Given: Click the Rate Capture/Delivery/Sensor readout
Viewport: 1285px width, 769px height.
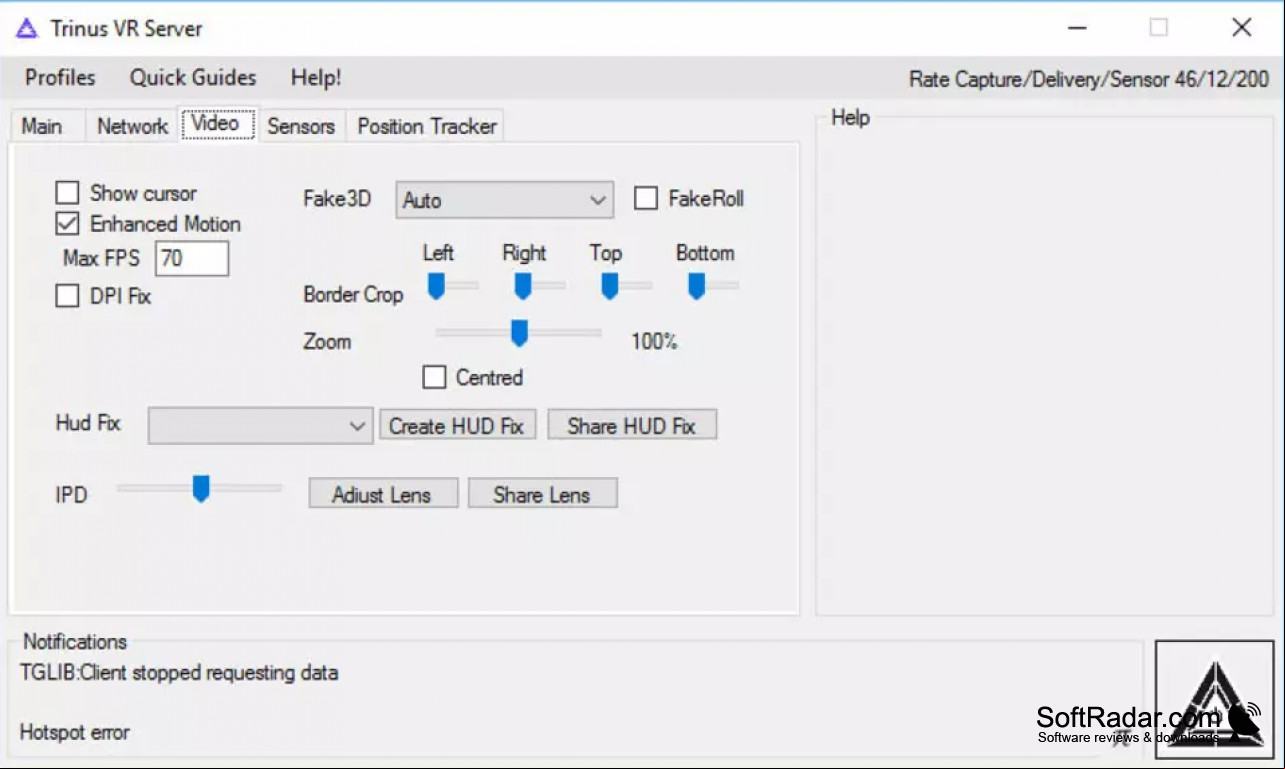Looking at the screenshot, I should point(1089,79).
